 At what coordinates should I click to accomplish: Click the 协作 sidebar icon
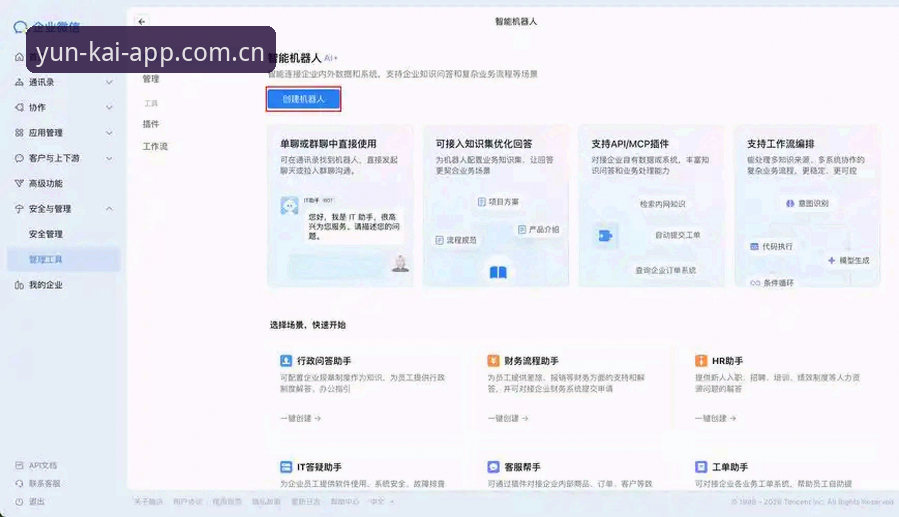(x=19, y=107)
